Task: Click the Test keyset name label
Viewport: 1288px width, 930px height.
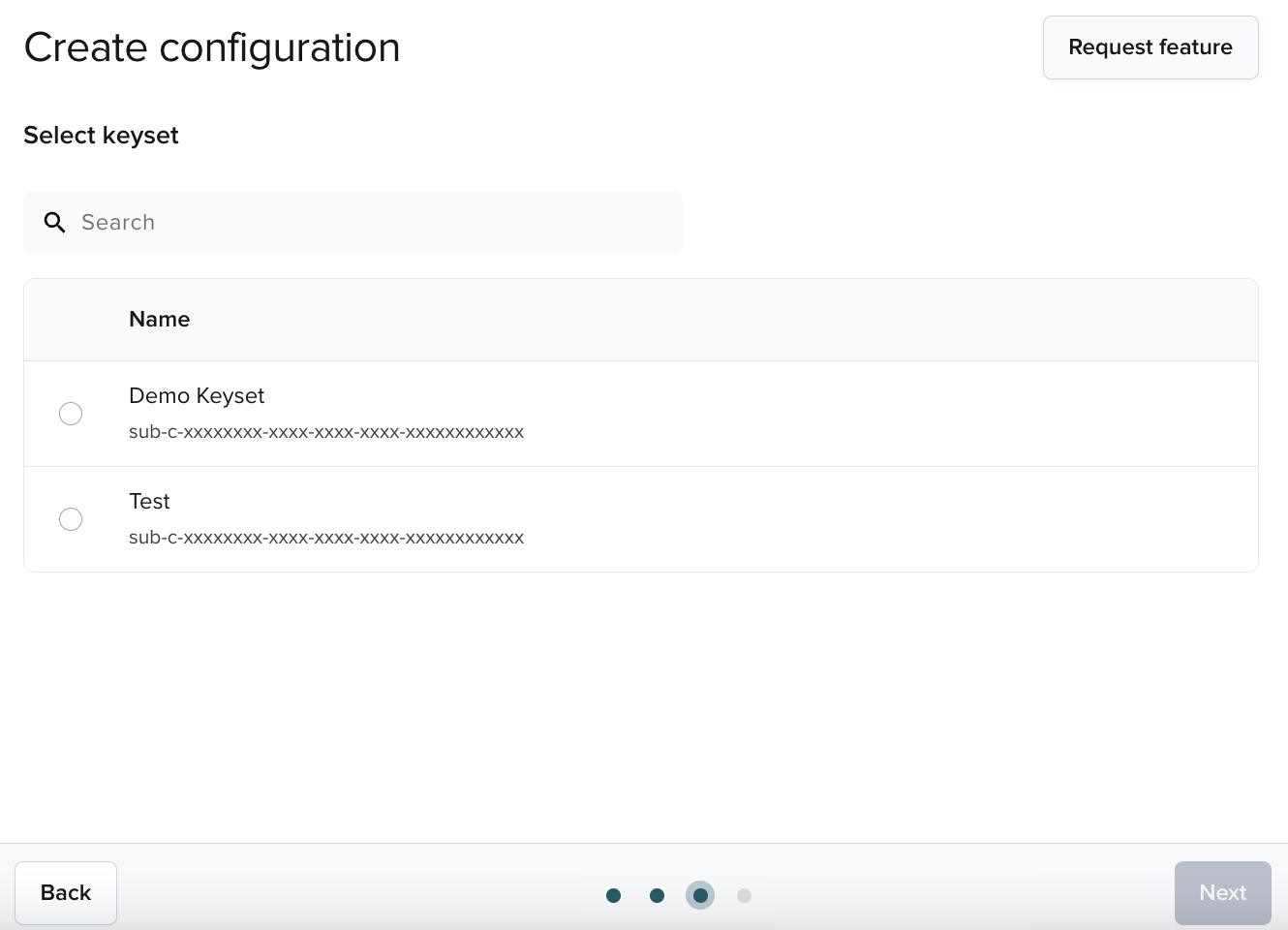Action: pos(149,502)
